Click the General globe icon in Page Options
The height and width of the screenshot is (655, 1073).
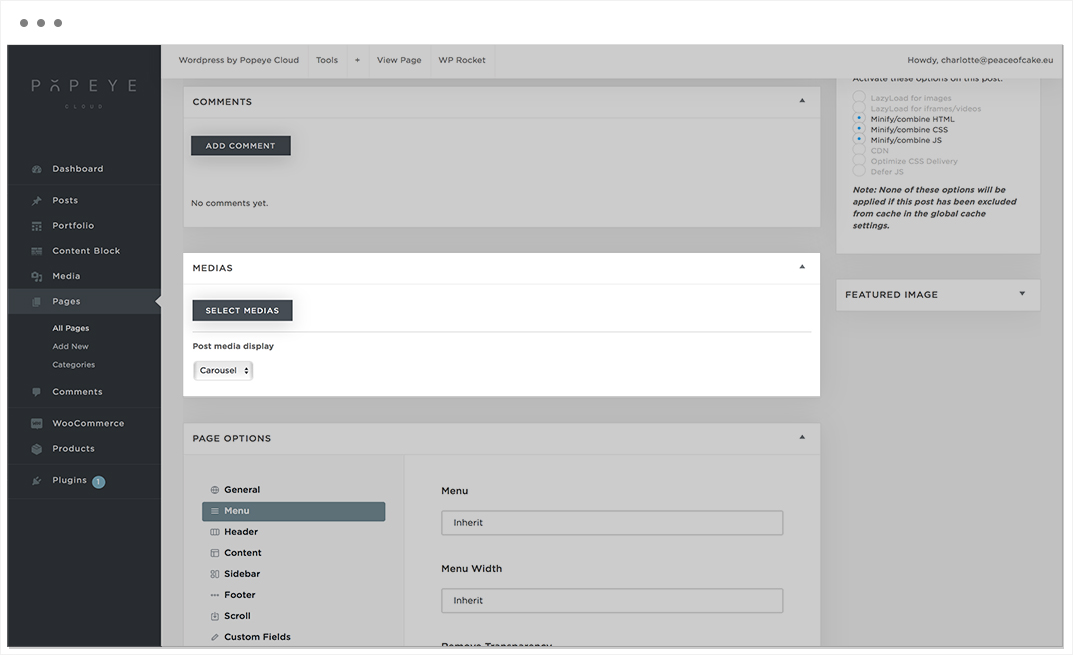pyautogui.click(x=215, y=490)
